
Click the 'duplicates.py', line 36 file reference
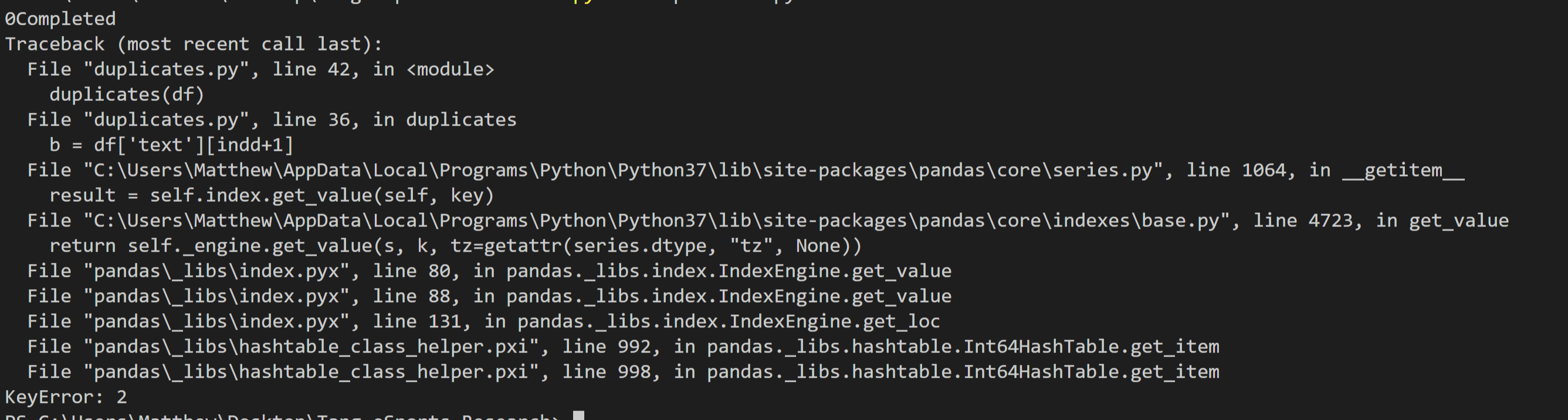click(272, 120)
